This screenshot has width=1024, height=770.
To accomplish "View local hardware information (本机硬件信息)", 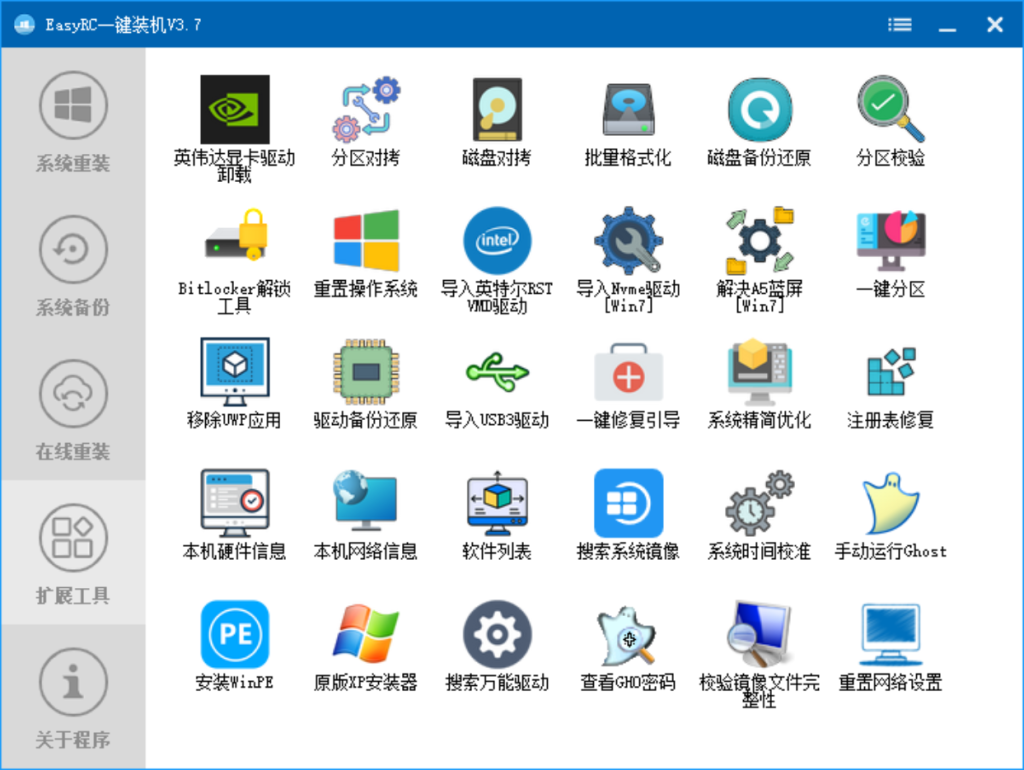I will pyautogui.click(x=234, y=505).
